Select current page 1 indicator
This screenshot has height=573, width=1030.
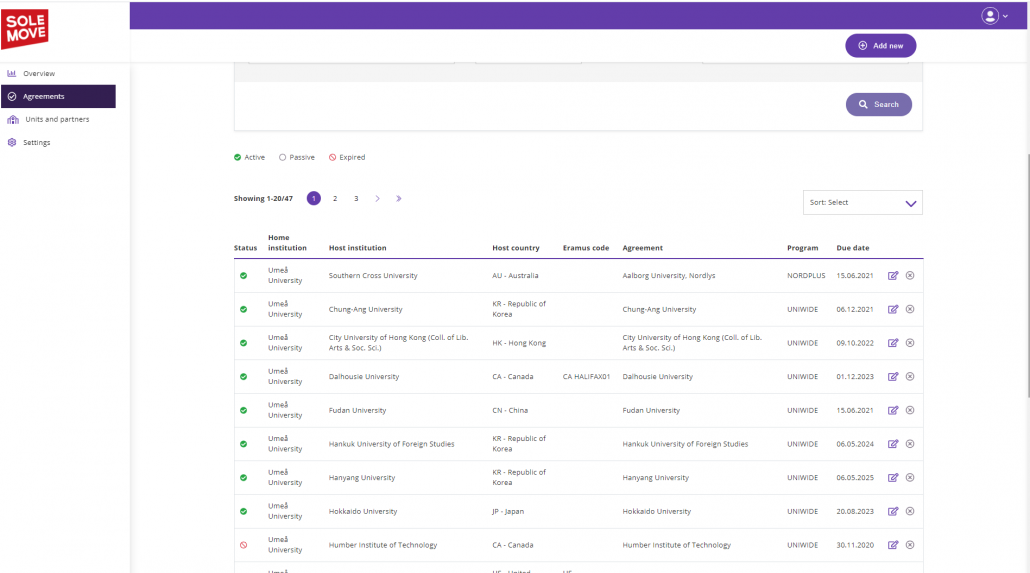coord(314,198)
